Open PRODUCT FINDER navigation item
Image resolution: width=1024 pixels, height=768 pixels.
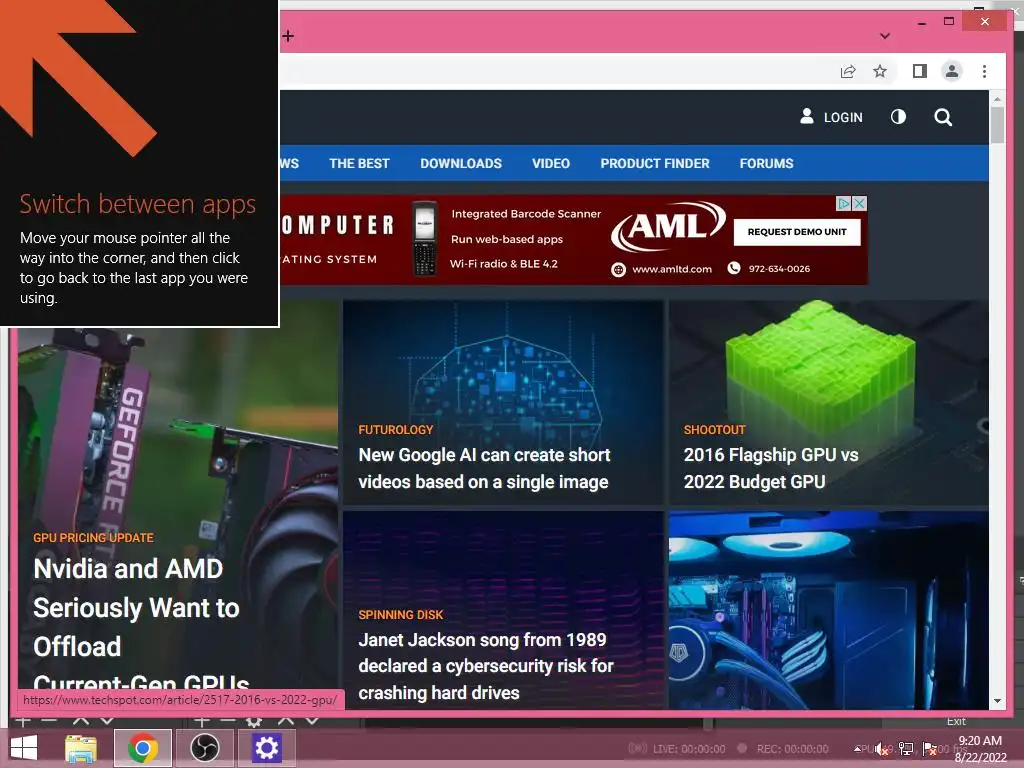[655, 163]
